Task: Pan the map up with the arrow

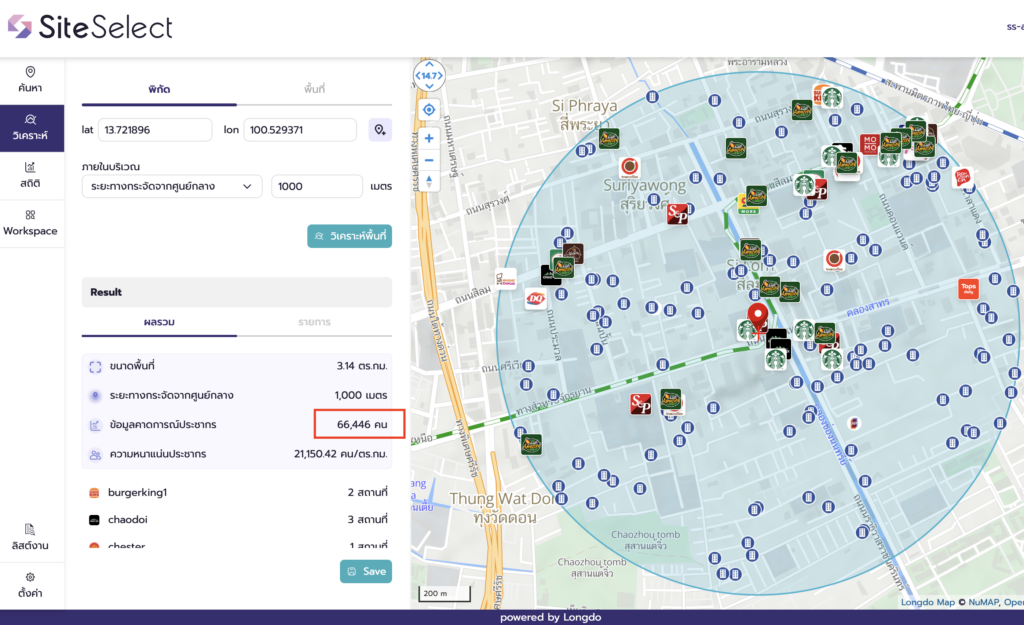Action: 429,65
